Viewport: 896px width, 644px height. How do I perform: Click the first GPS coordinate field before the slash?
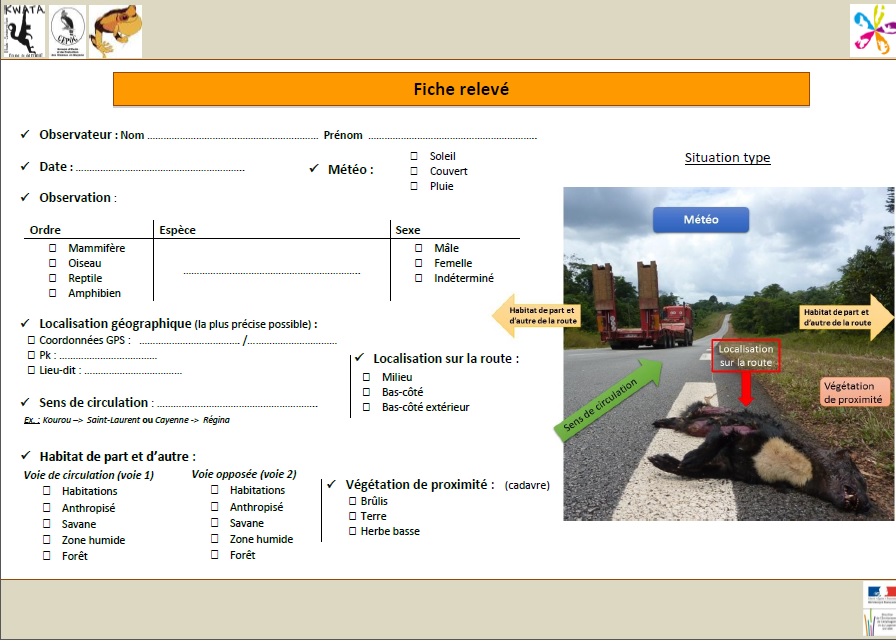[x=190, y=341]
